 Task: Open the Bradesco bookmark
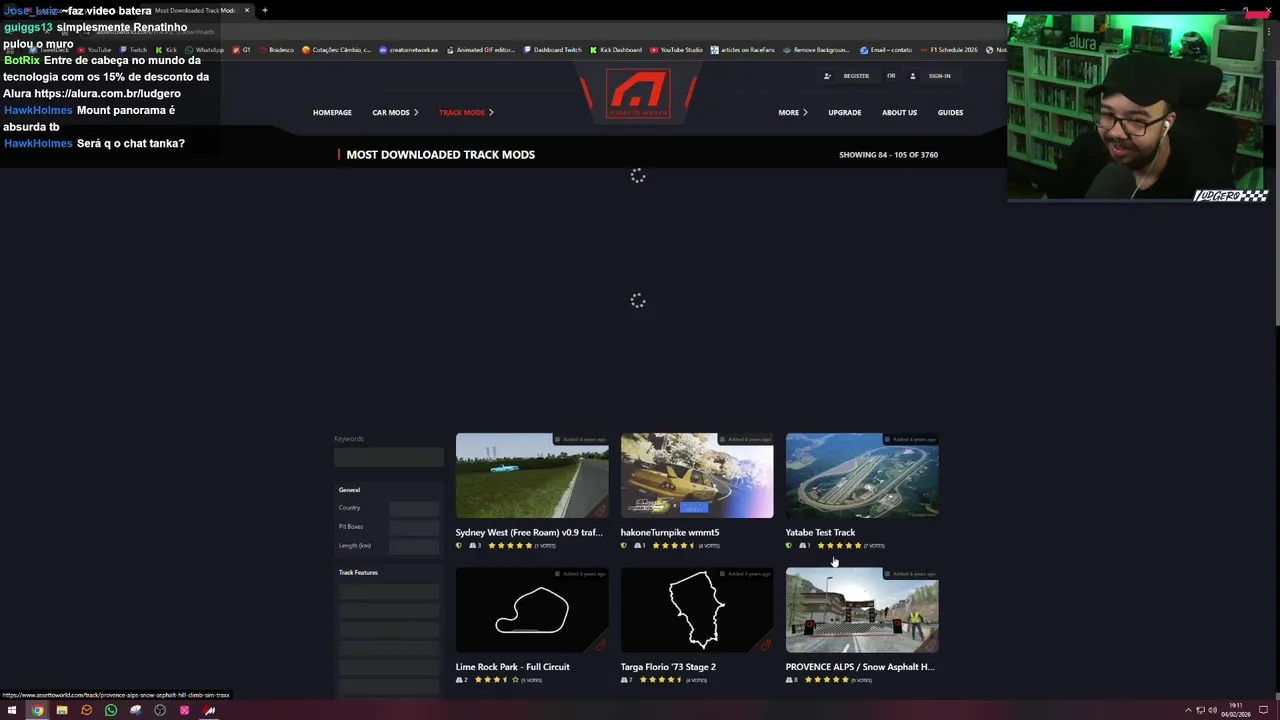coord(276,50)
